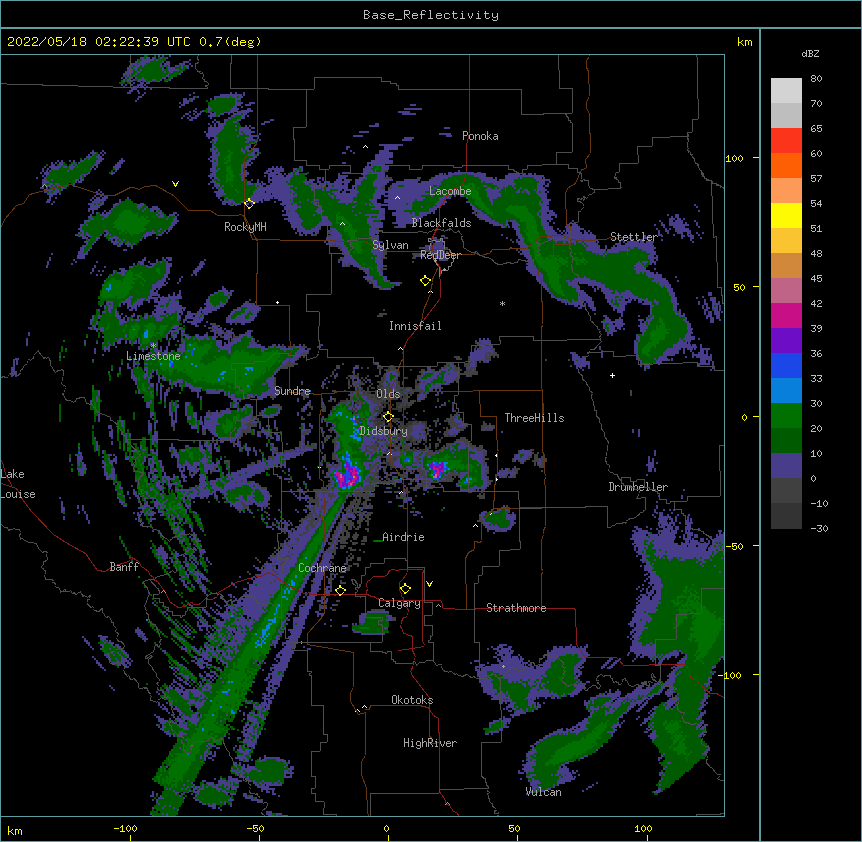The image size is (862, 842).
Task: Click the white plus marker north of Drumheller
Action: click(612, 375)
